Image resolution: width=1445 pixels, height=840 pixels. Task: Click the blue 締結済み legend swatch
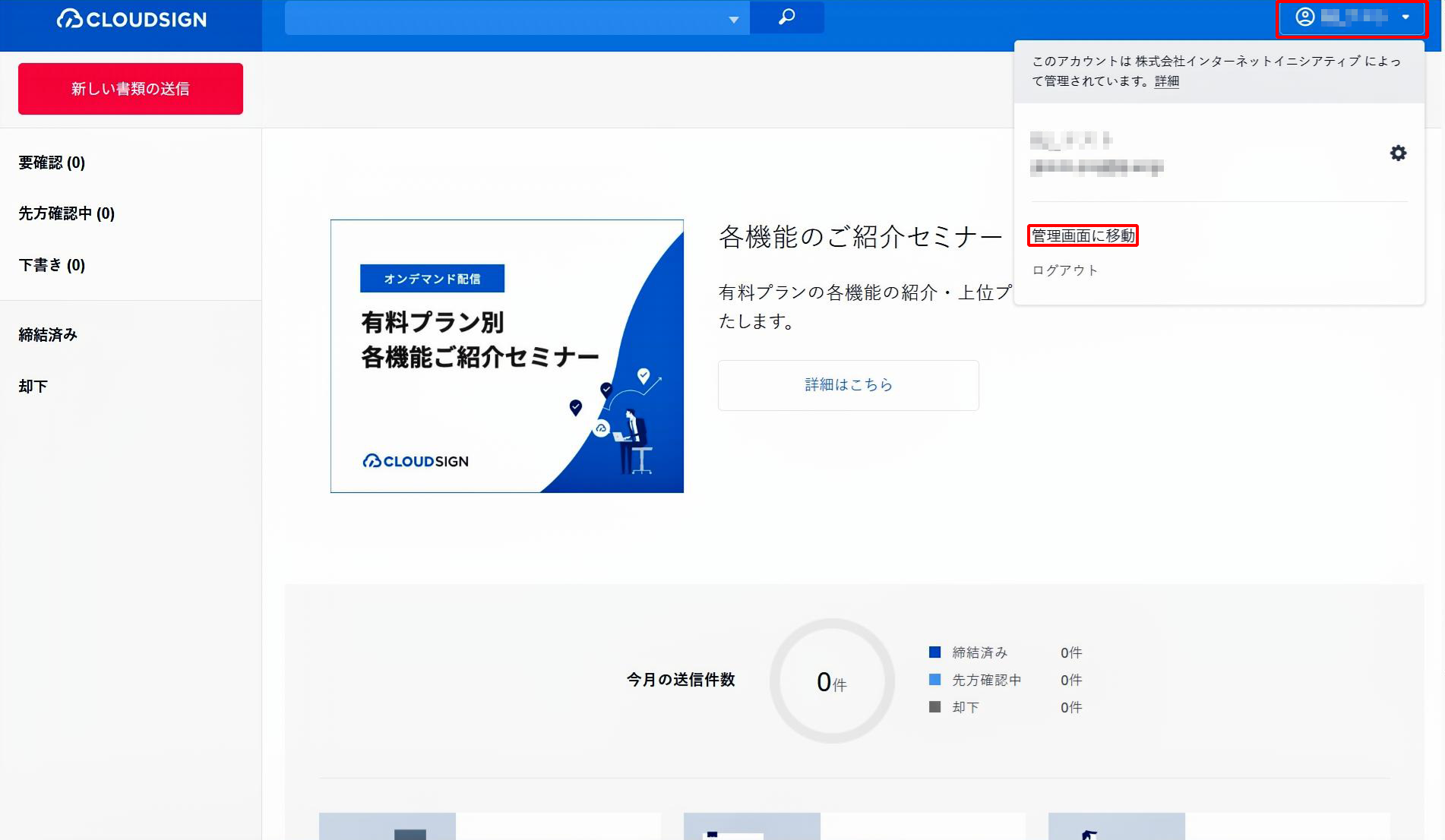coord(934,652)
